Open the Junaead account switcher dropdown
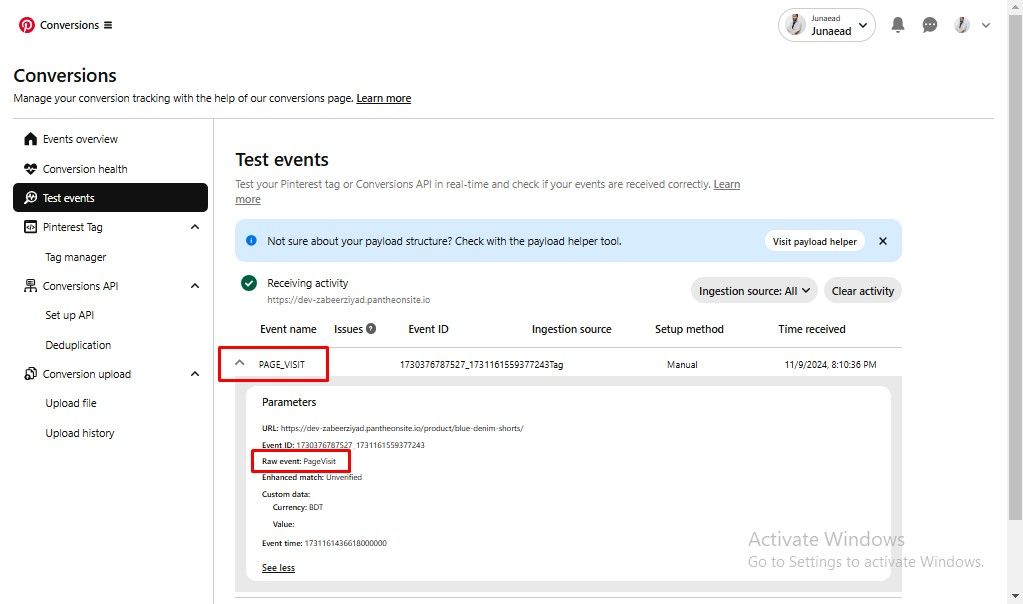Screen dimensions: 1023x604 click(827, 25)
